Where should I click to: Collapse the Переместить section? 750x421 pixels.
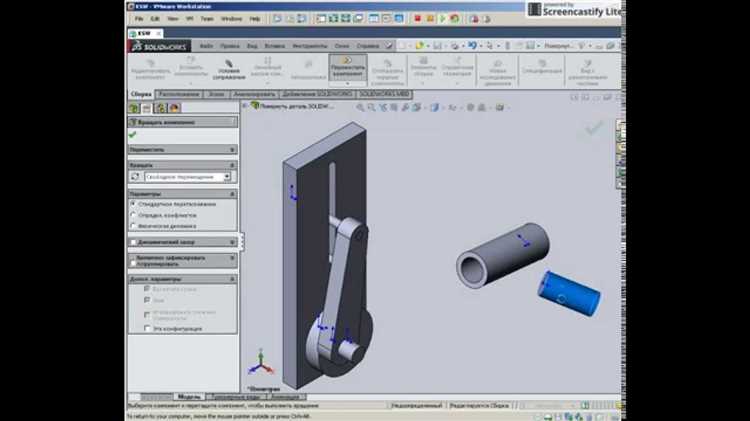(232, 150)
